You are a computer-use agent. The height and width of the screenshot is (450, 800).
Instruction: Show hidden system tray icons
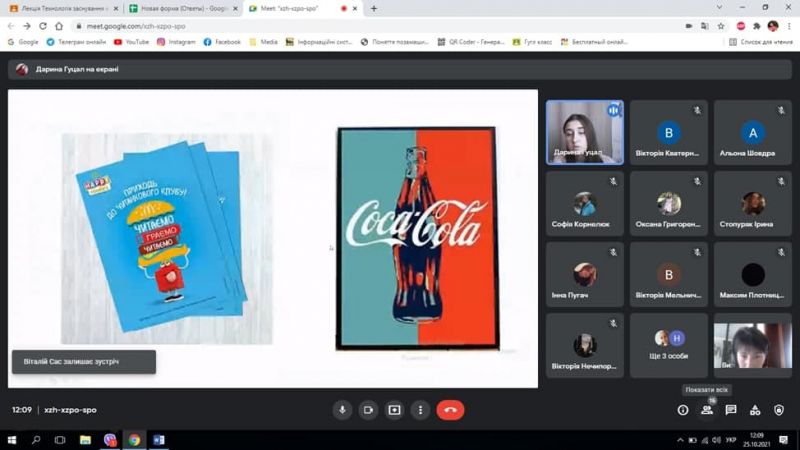[x=680, y=440]
